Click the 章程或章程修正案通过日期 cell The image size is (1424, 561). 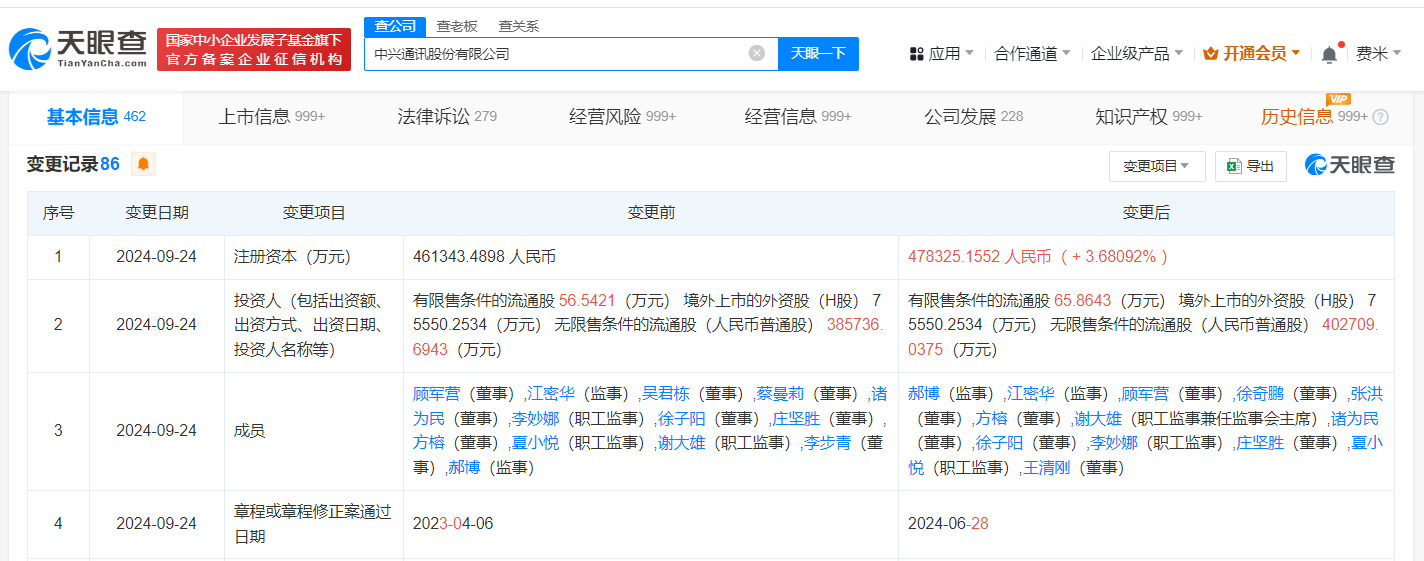[314, 524]
